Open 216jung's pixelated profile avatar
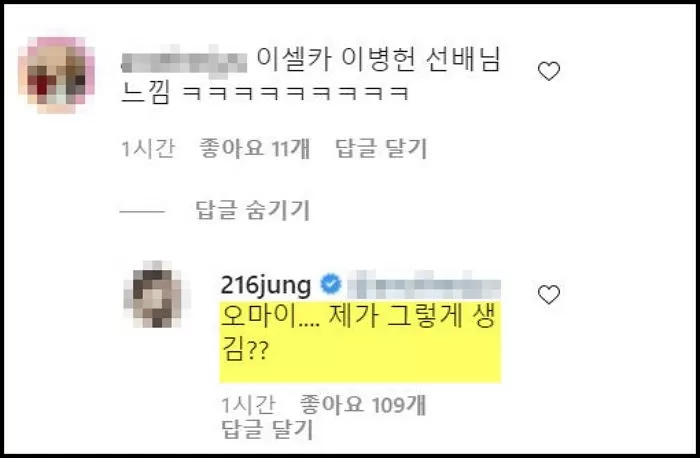 (x=156, y=294)
